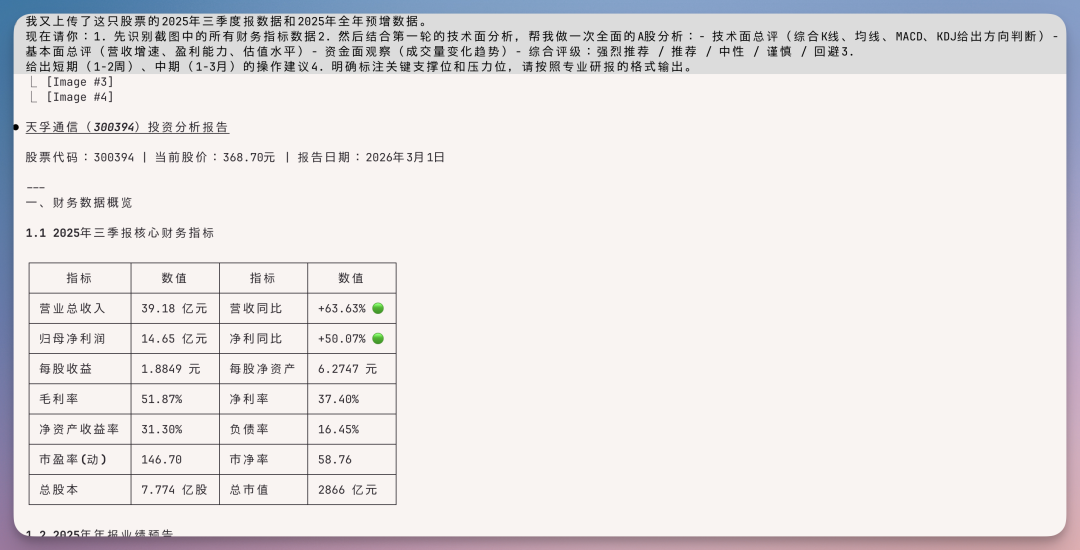Click the 146.70 value cell
This screenshot has width=1080, height=550.
coord(175,460)
